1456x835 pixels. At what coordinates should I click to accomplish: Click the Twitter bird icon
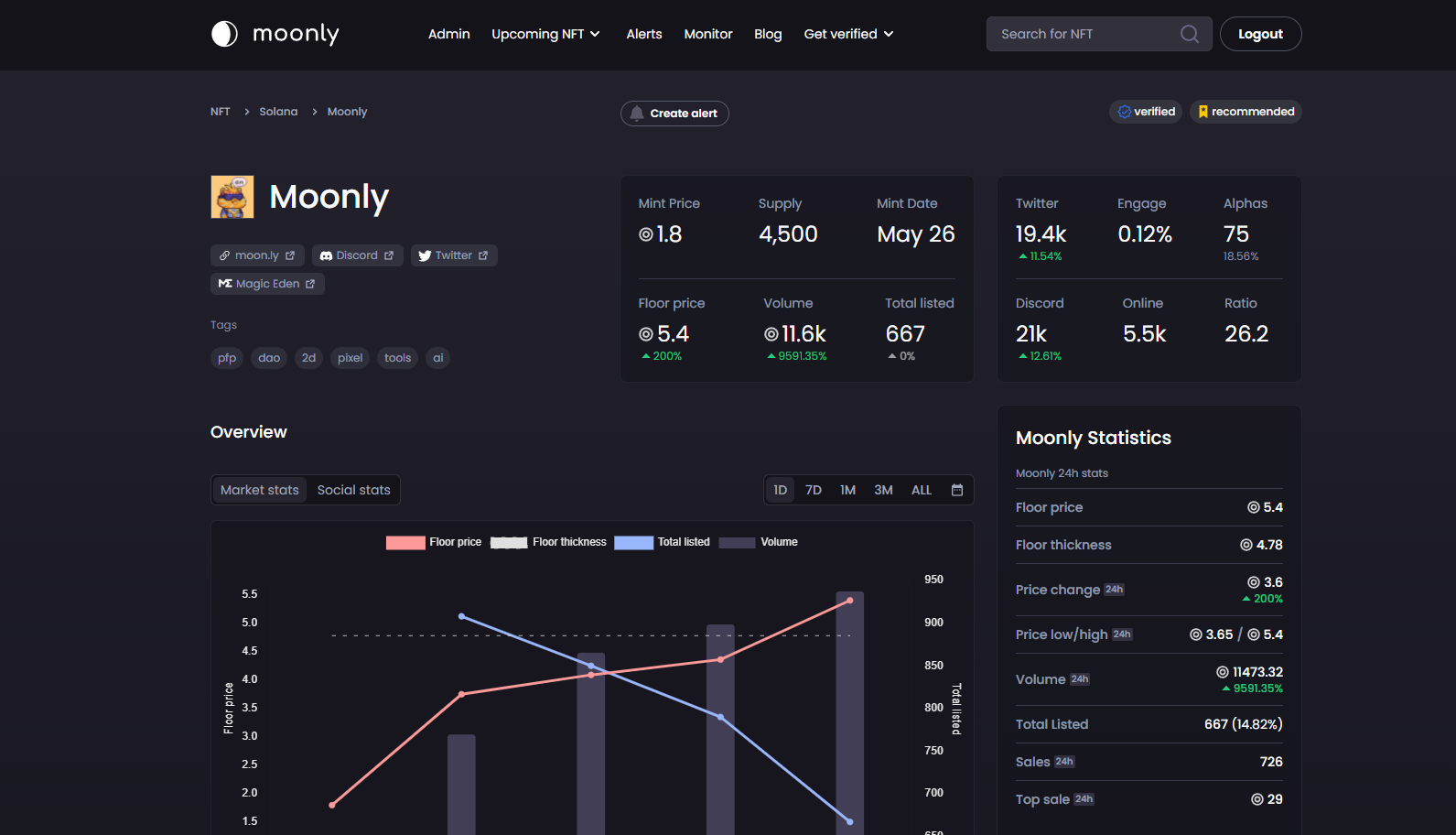coord(425,255)
